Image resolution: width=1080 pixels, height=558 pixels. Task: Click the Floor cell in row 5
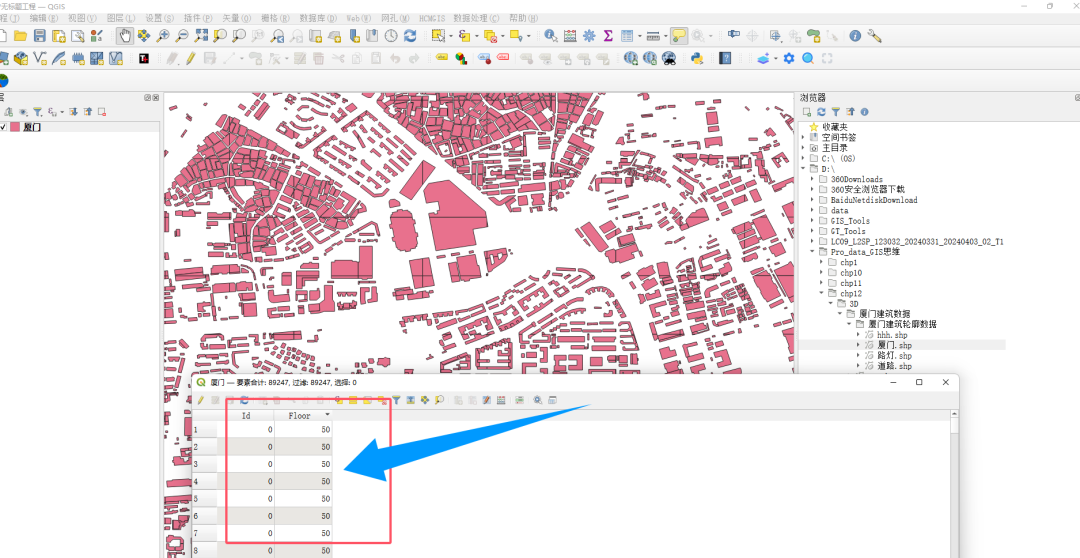pyautogui.click(x=304, y=498)
